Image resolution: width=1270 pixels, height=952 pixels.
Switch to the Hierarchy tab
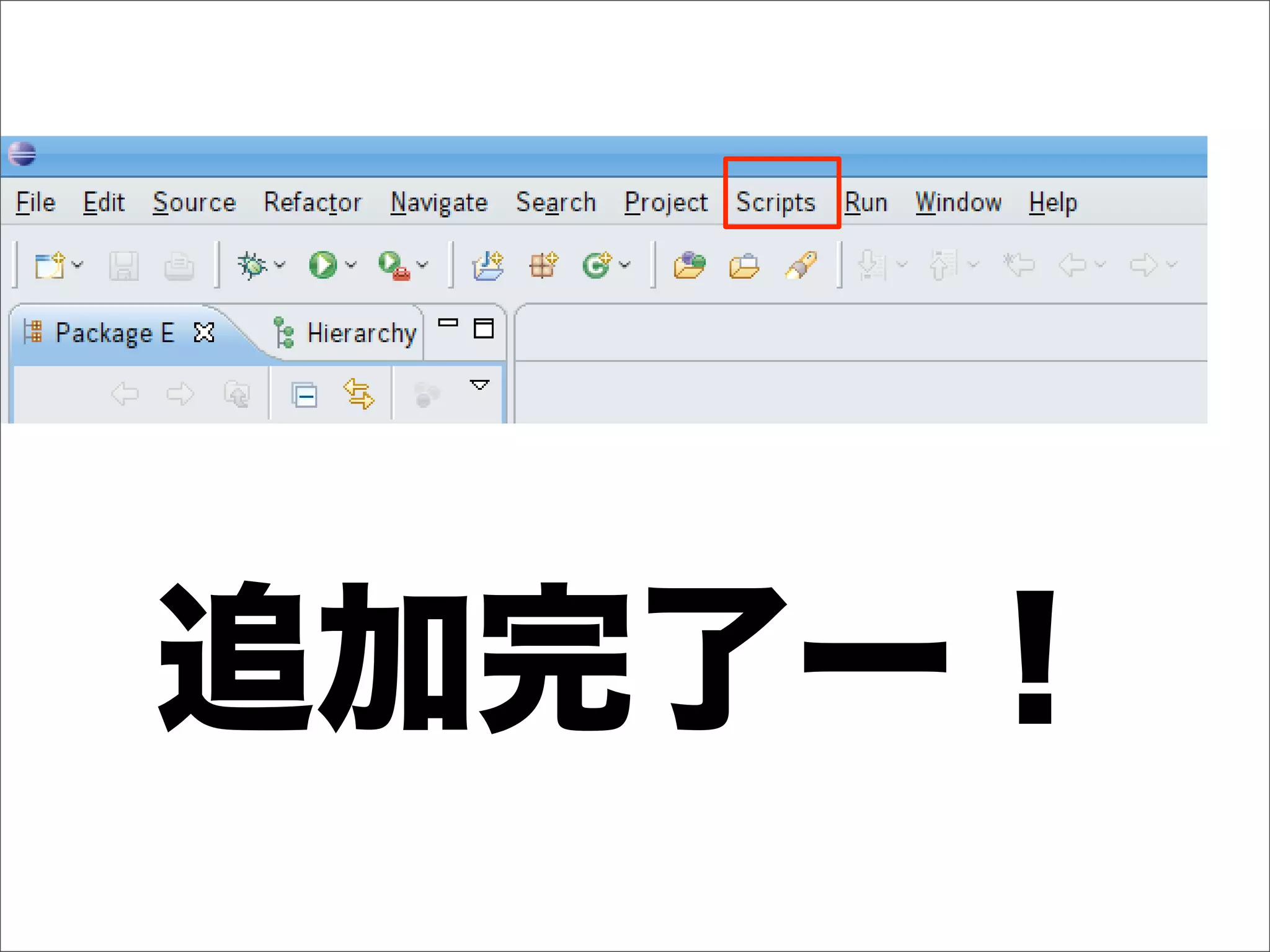coord(361,333)
